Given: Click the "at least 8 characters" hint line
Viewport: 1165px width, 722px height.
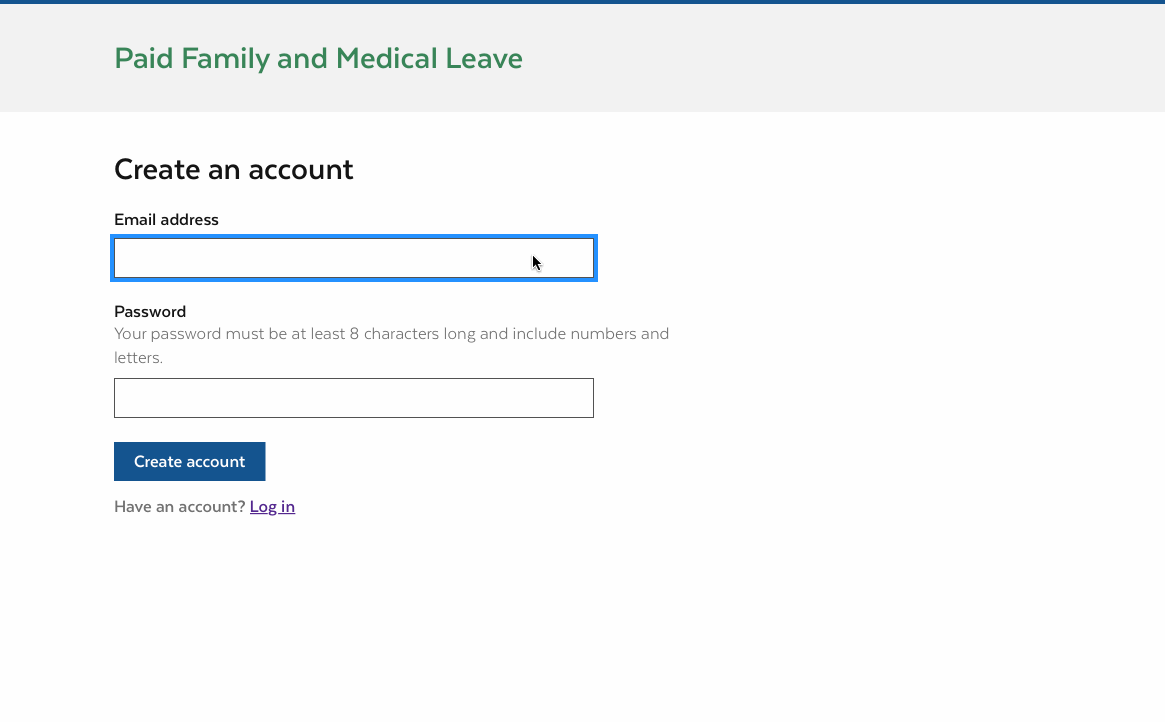Looking at the screenshot, I should tap(391, 334).
